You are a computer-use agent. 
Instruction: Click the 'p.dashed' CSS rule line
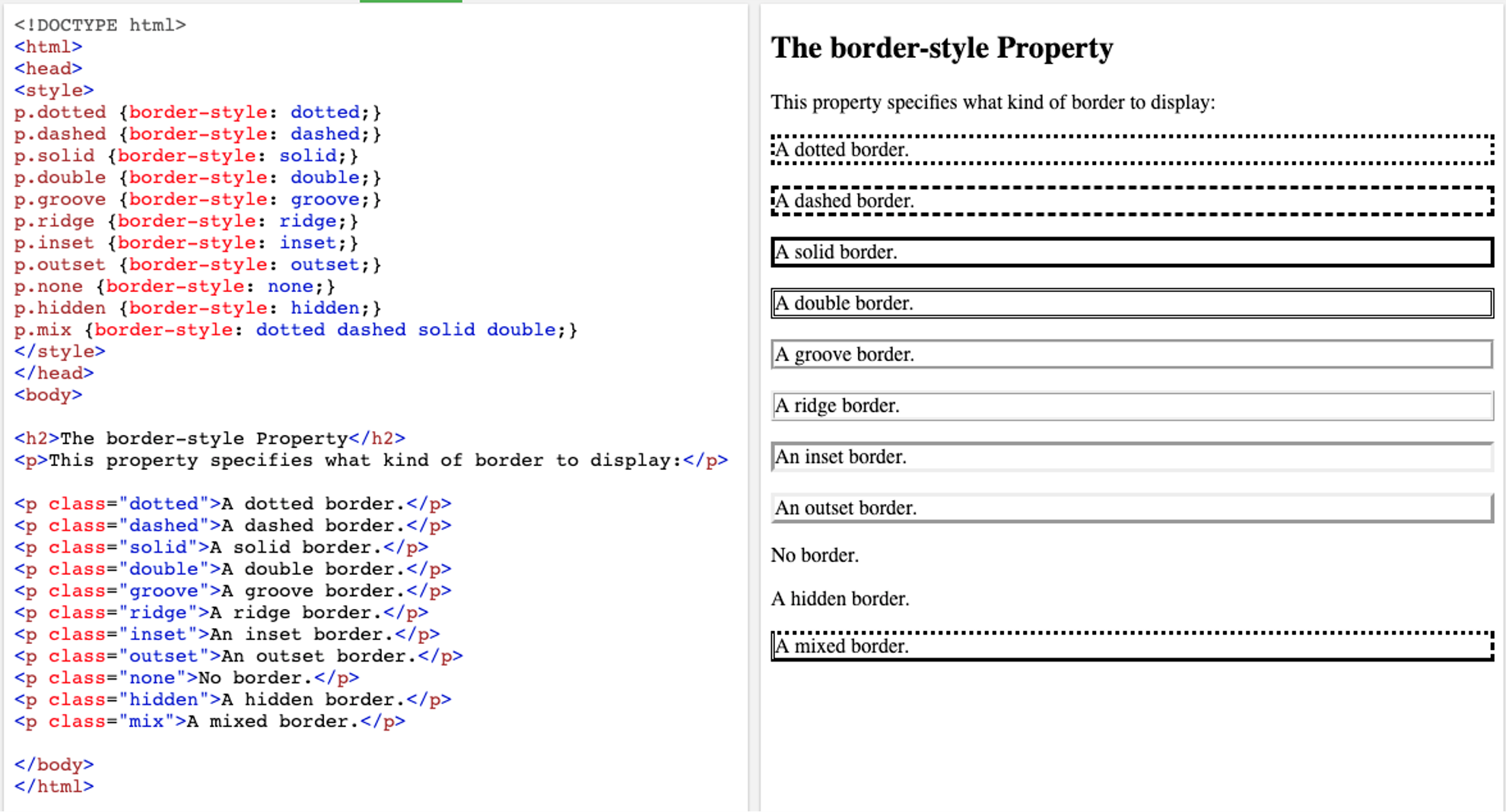(198, 134)
